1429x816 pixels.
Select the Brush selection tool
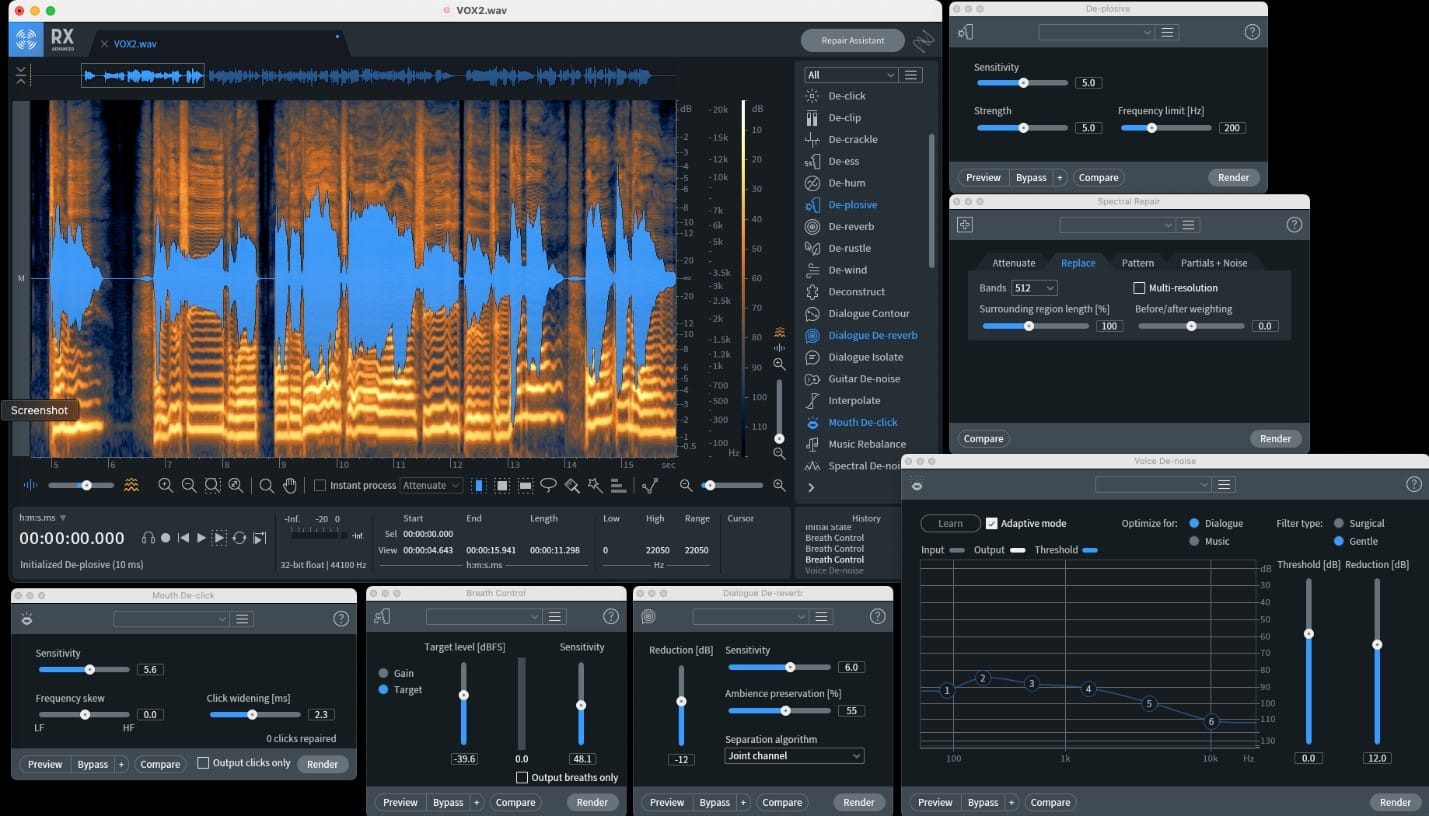pyautogui.click(x=572, y=485)
